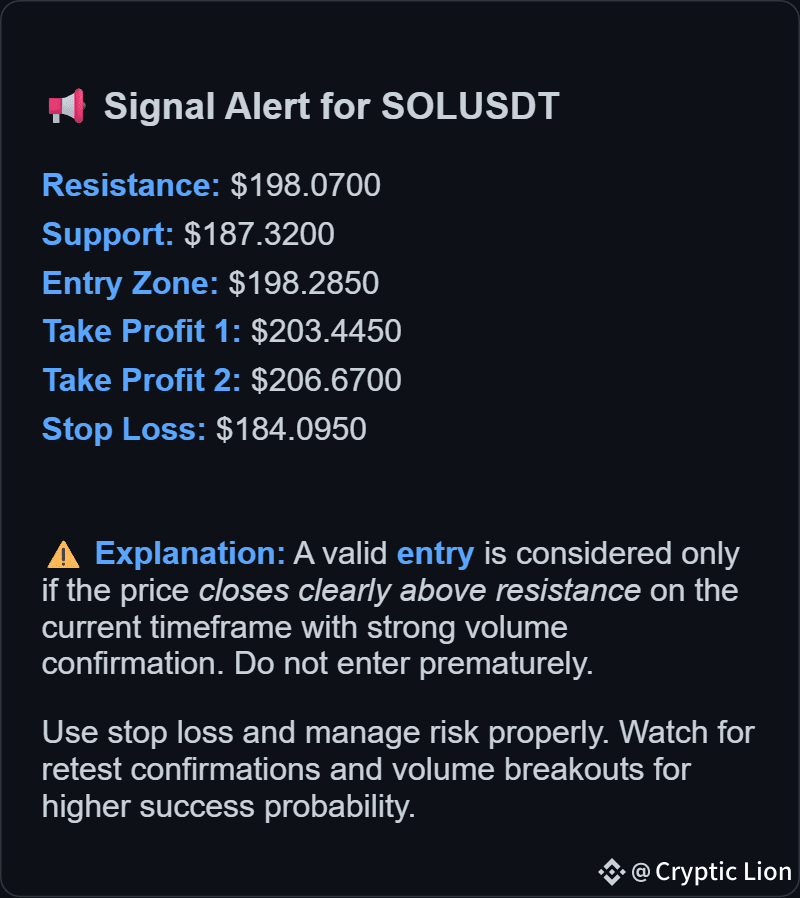
Task: Click the Take Profit 1 label
Action: 141,331
